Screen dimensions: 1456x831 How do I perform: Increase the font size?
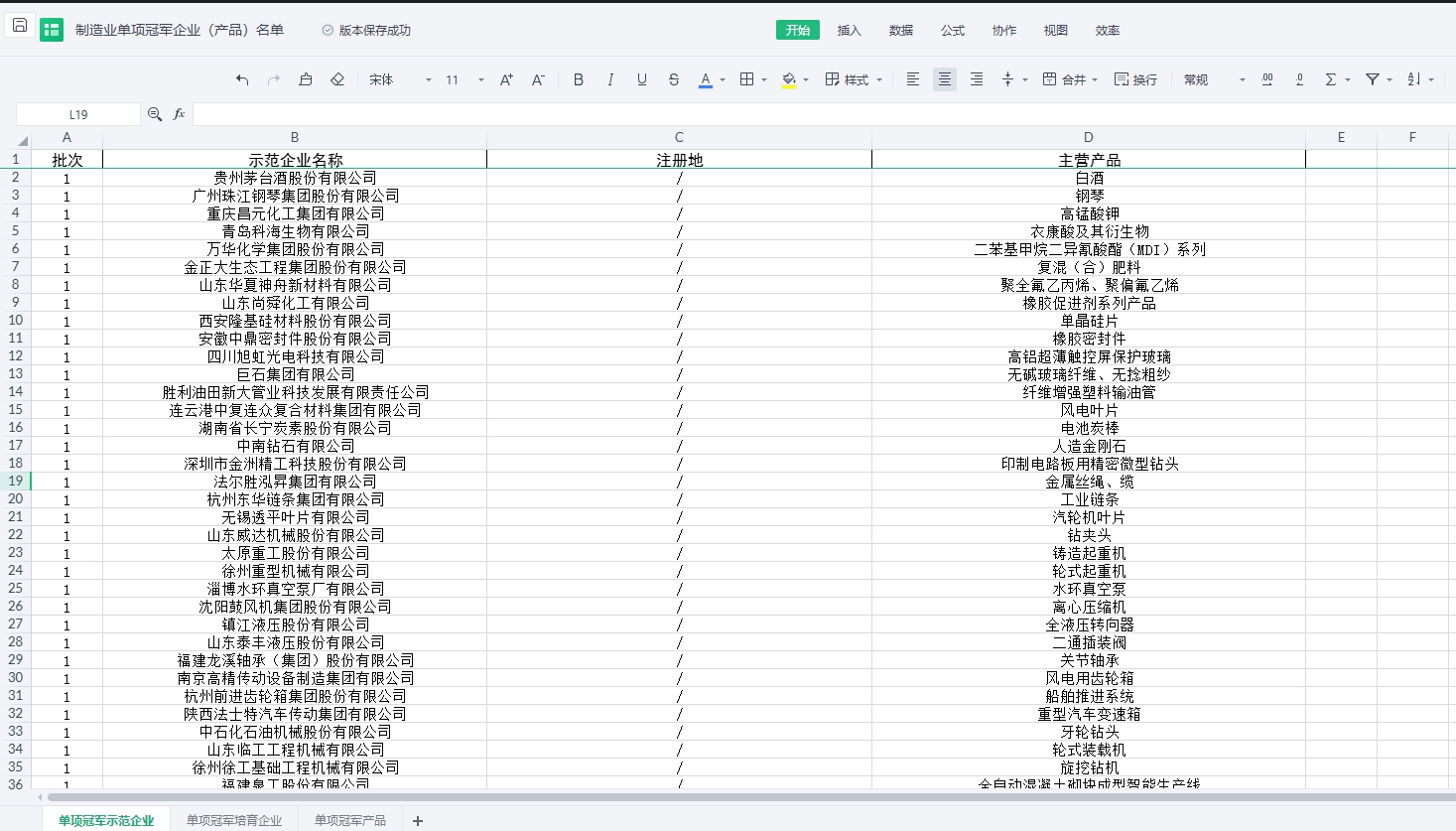[506, 79]
